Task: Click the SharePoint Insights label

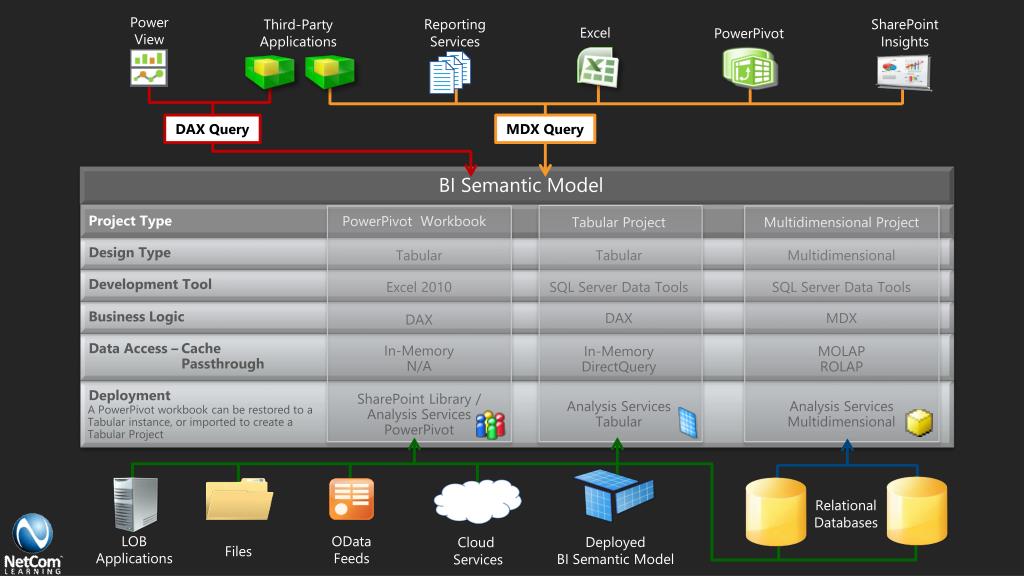Action: [x=904, y=33]
